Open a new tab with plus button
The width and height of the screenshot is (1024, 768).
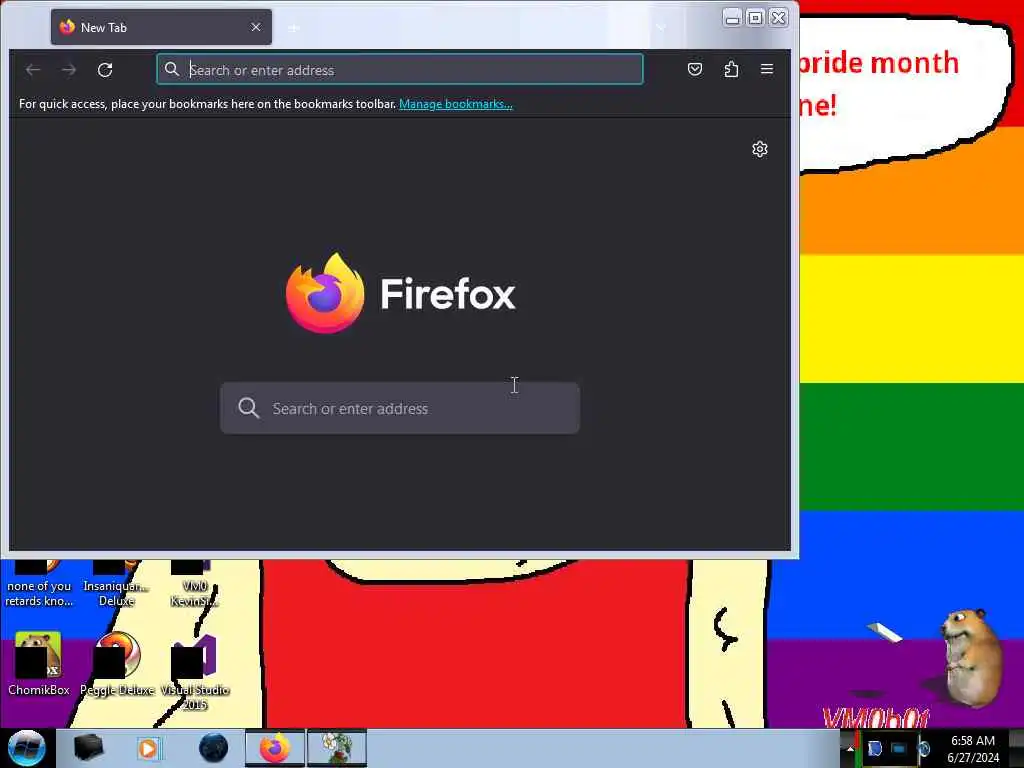click(294, 27)
